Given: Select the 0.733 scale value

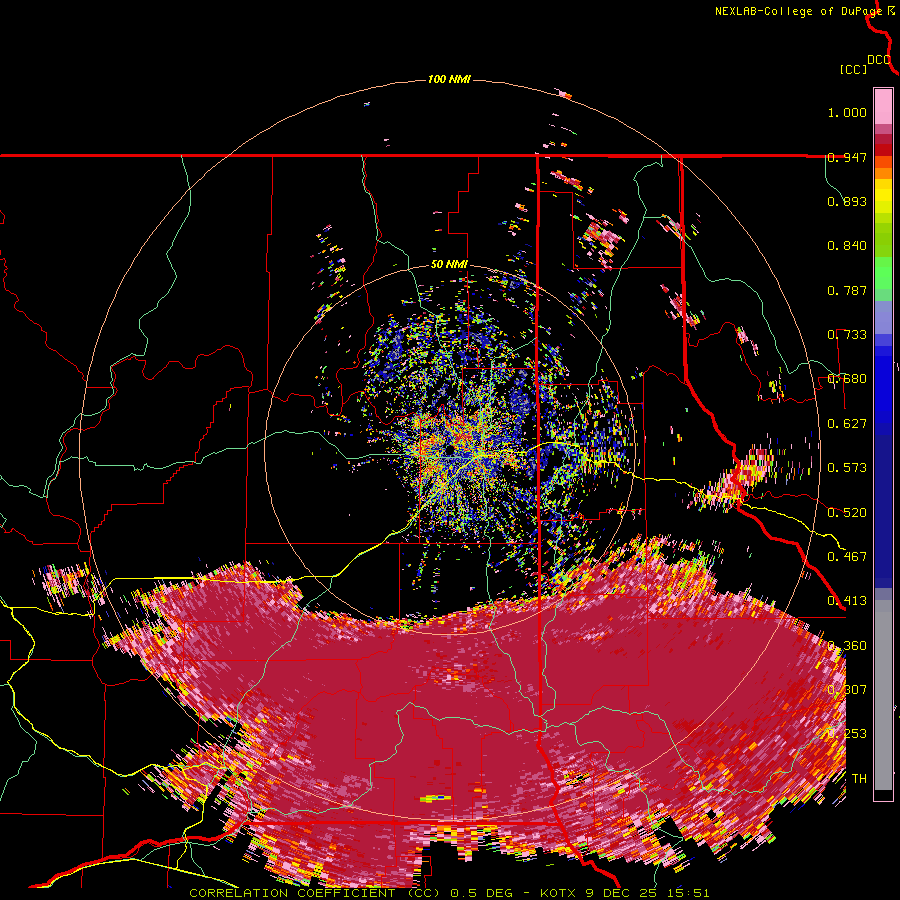Looking at the screenshot, I should click(x=847, y=335).
